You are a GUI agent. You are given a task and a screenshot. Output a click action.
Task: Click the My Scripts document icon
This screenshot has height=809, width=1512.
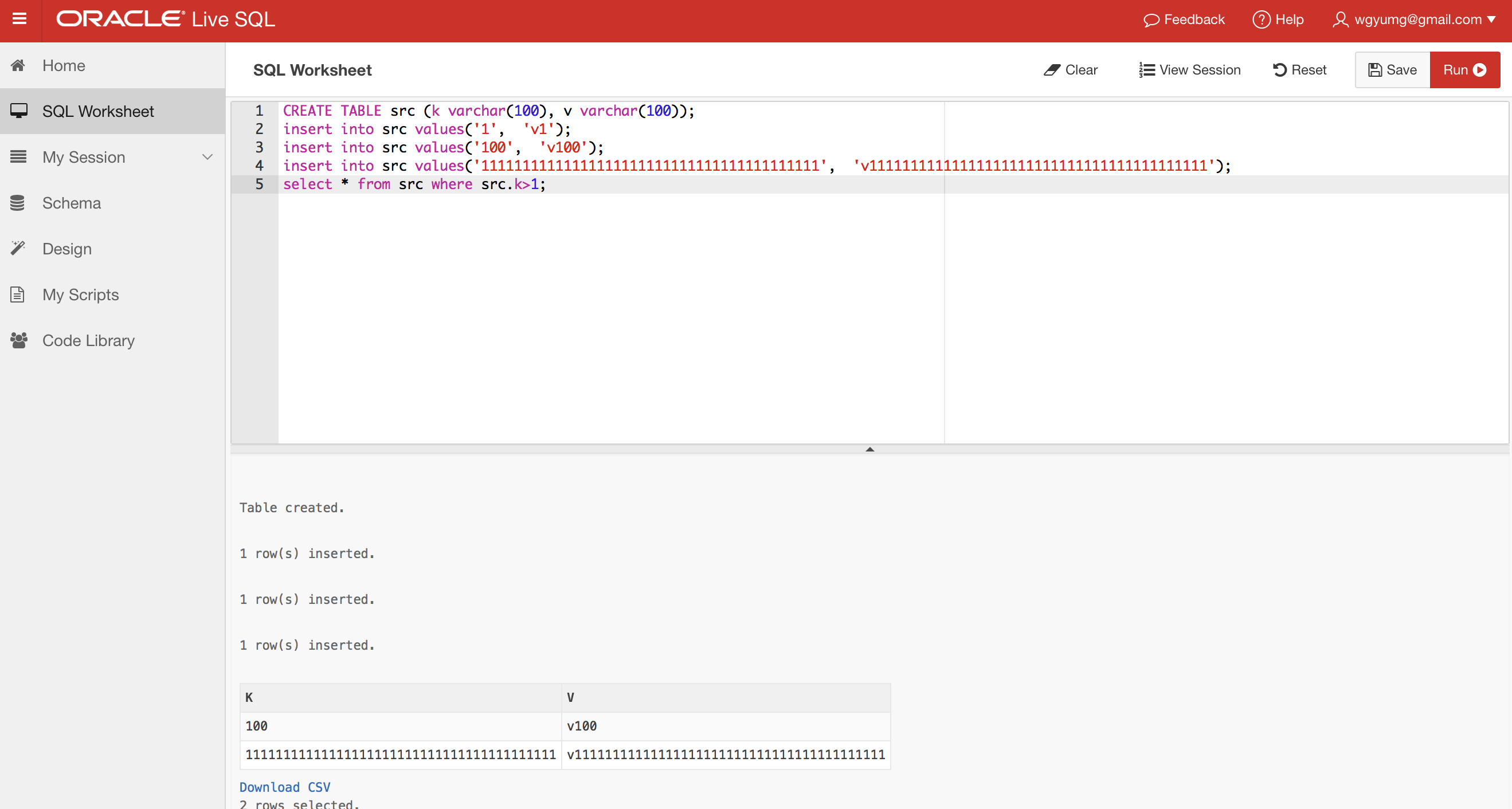(18, 294)
